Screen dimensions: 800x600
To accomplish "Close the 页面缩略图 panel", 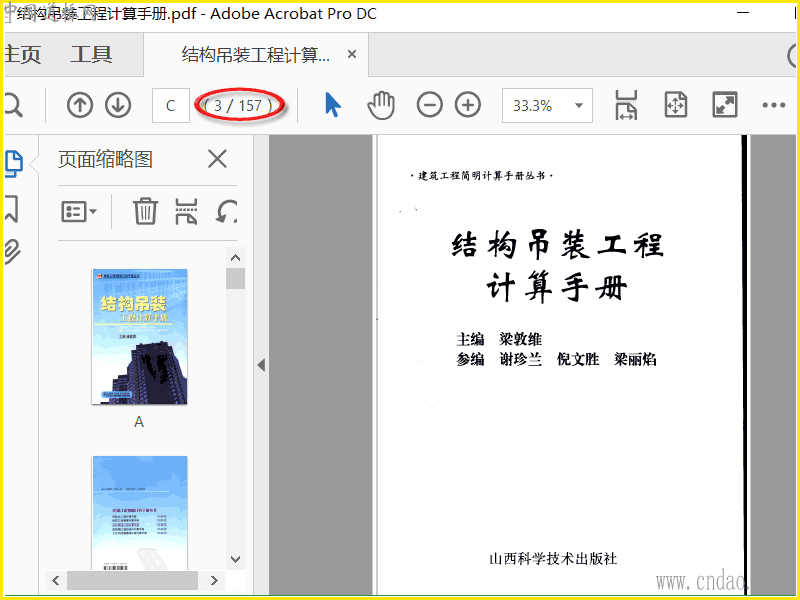I will pyautogui.click(x=217, y=159).
